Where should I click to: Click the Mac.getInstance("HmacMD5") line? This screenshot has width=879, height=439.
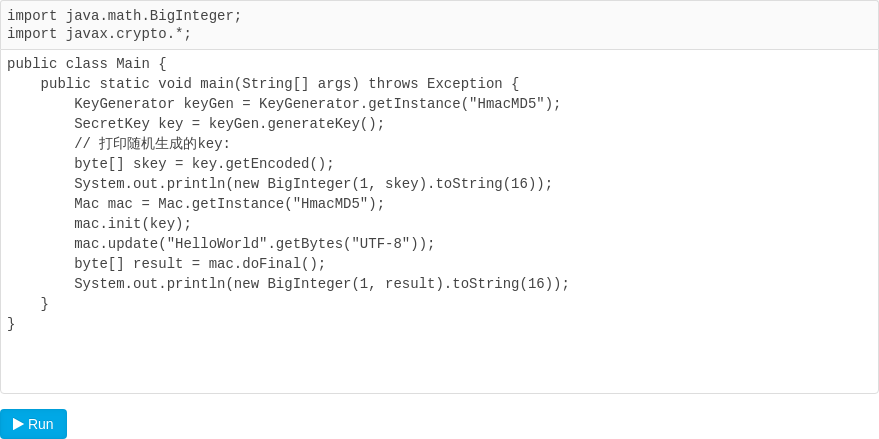[229, 204]
